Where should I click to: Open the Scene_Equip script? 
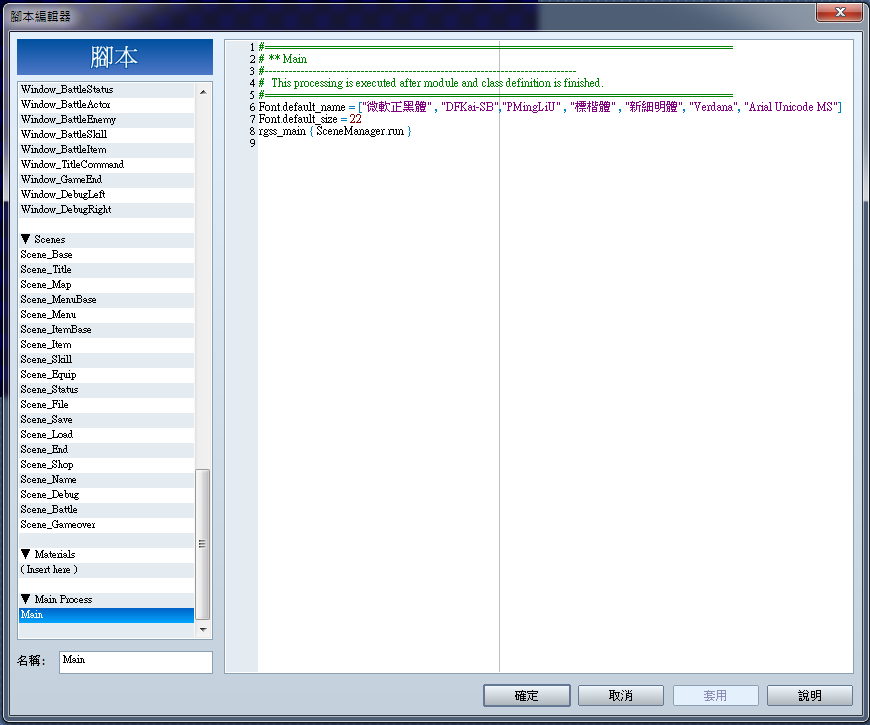[107, 374]
